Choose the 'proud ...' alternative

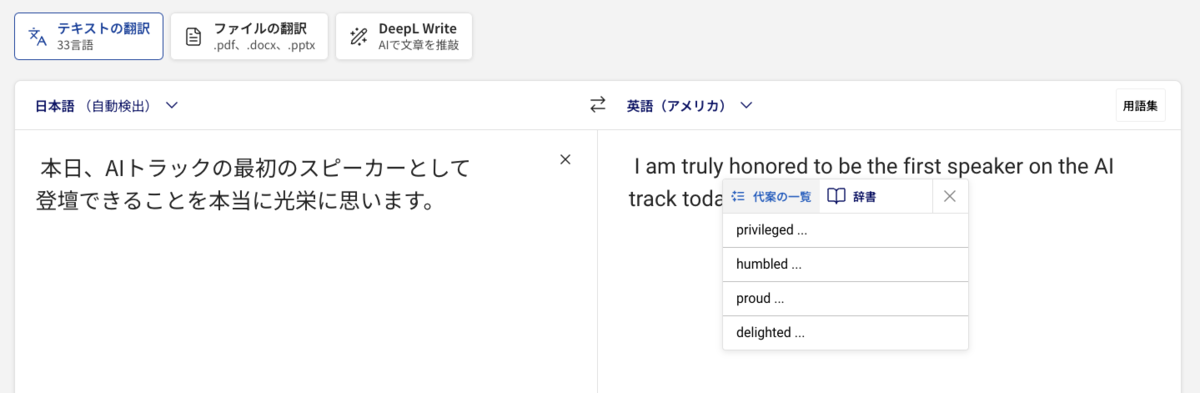pyautogui.click(x=845, y=298)
